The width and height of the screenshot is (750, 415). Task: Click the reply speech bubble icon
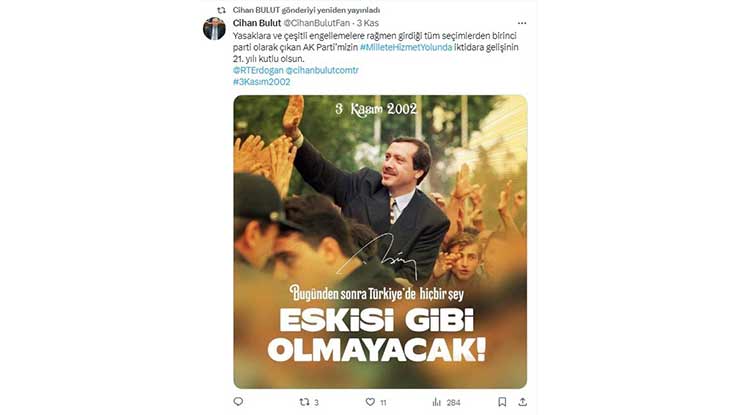click(x=238, y=402)
